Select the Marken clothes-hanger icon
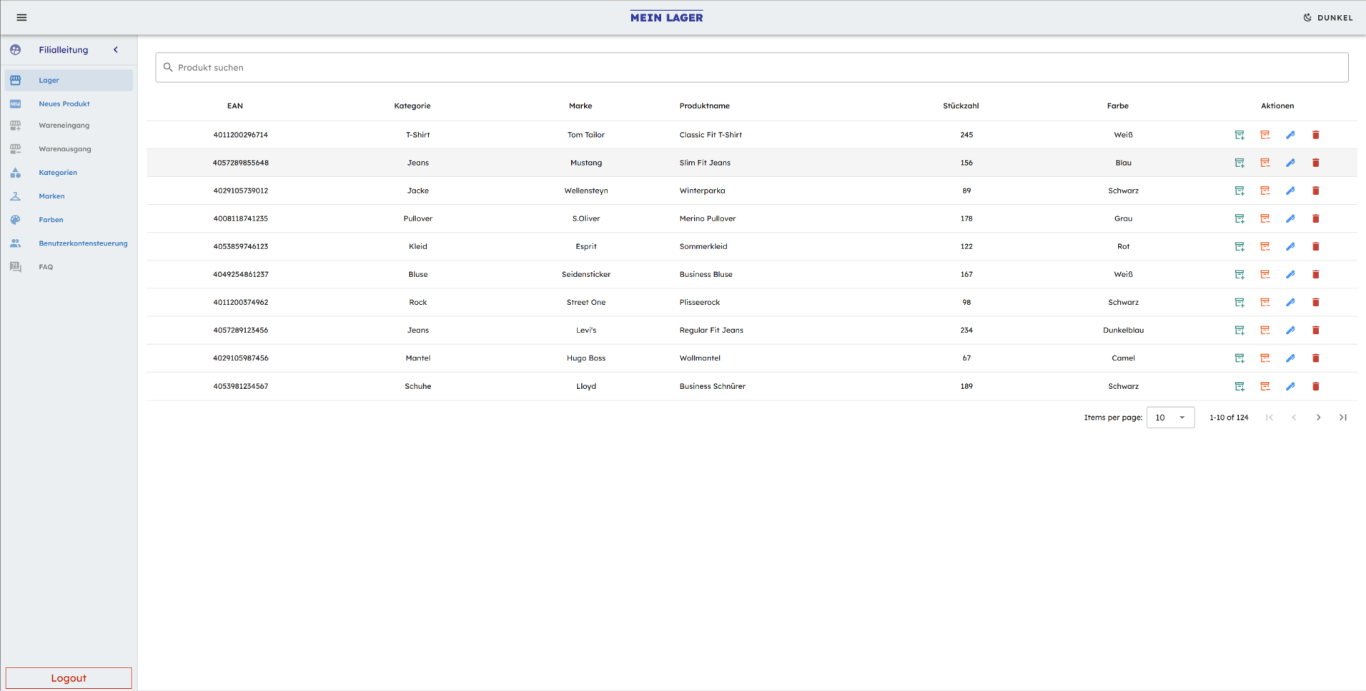This screenshot has width=1366, height=691. (17, 196)
